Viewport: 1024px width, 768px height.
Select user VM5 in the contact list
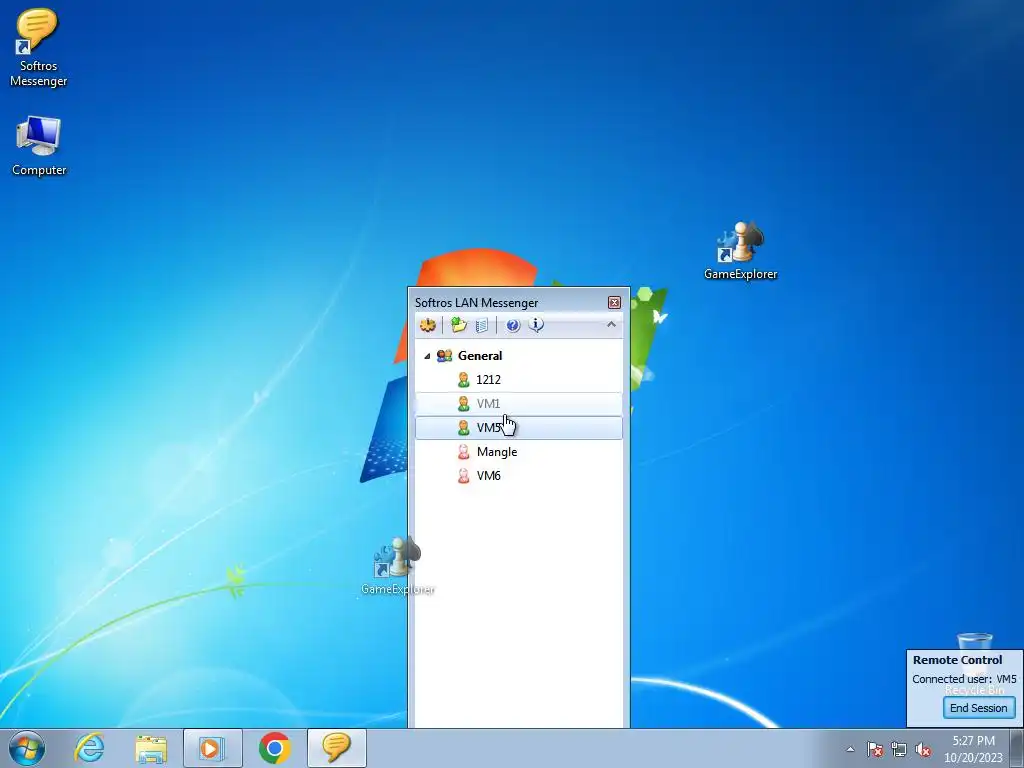519,428
